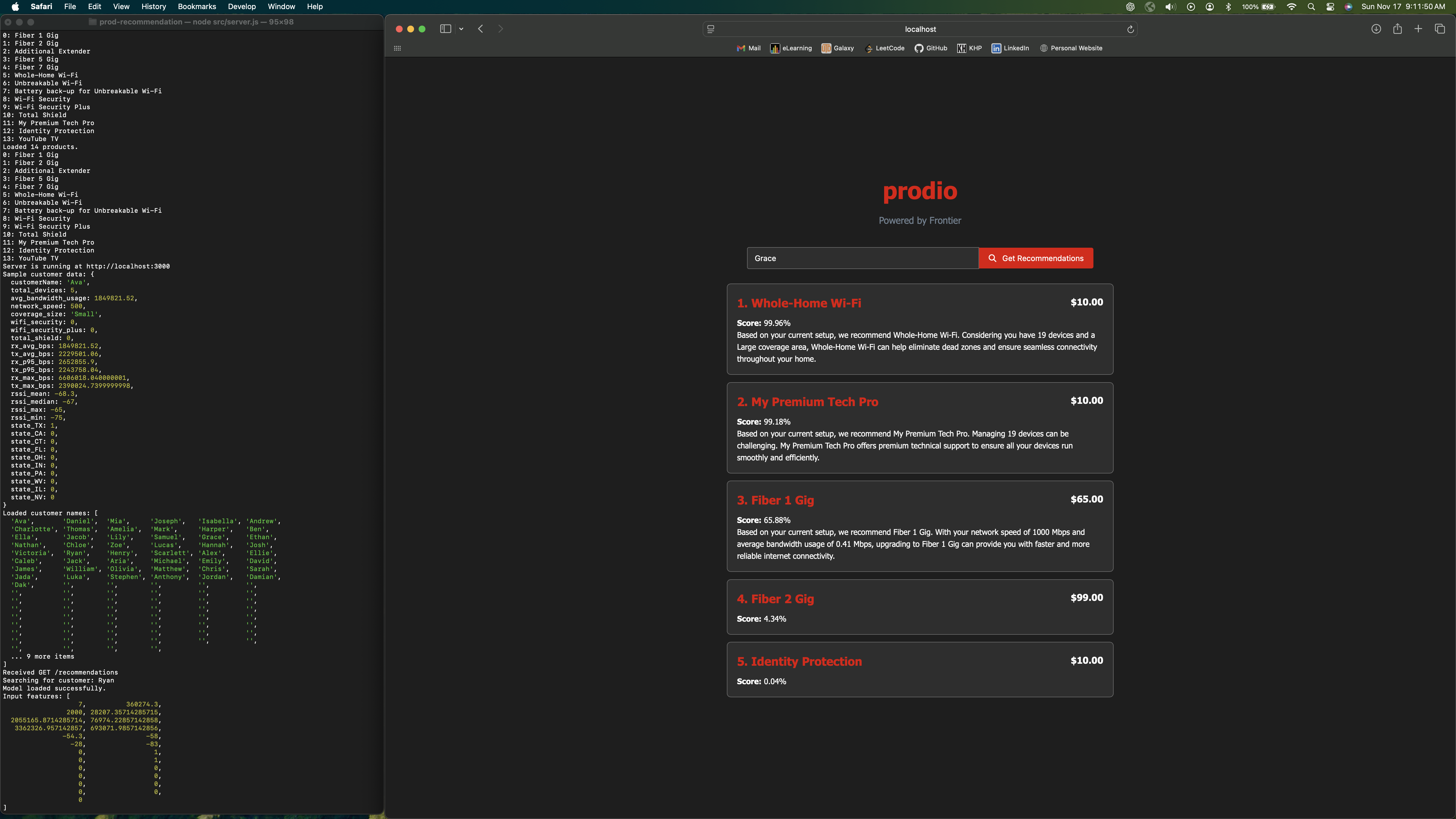Click the back navigation arrow
Viewport: 1456px width, 819px height.
(480, 29)
